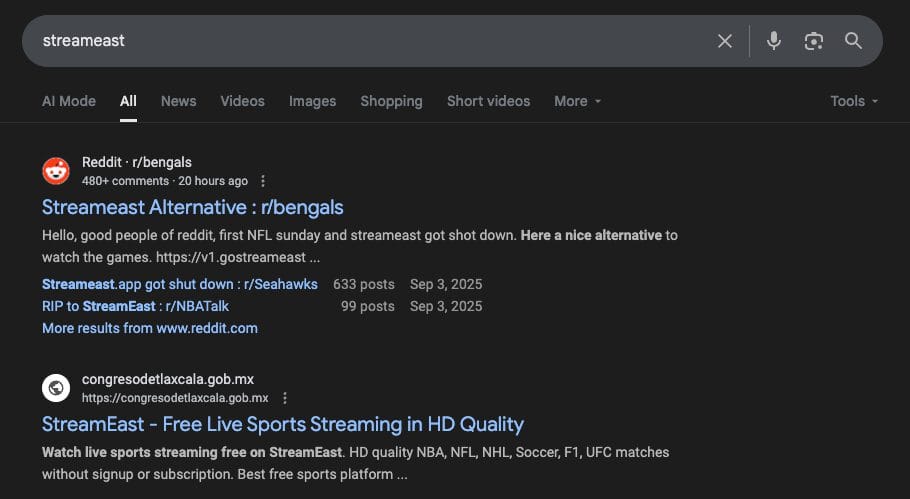Open the Short videos tab
The image size is (910, 499).
[489, 101]
